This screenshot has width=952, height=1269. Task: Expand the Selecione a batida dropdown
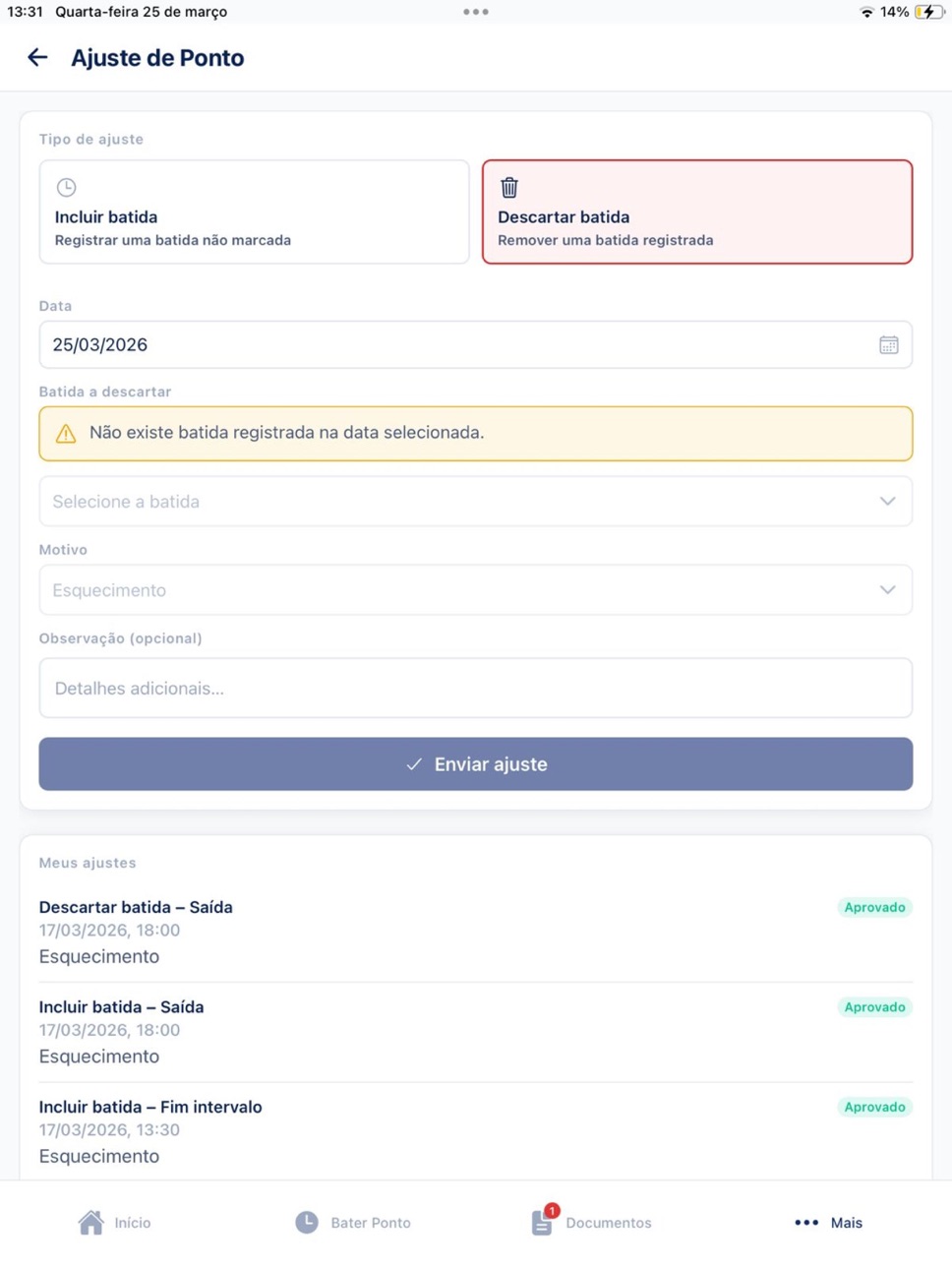(475, 502)
